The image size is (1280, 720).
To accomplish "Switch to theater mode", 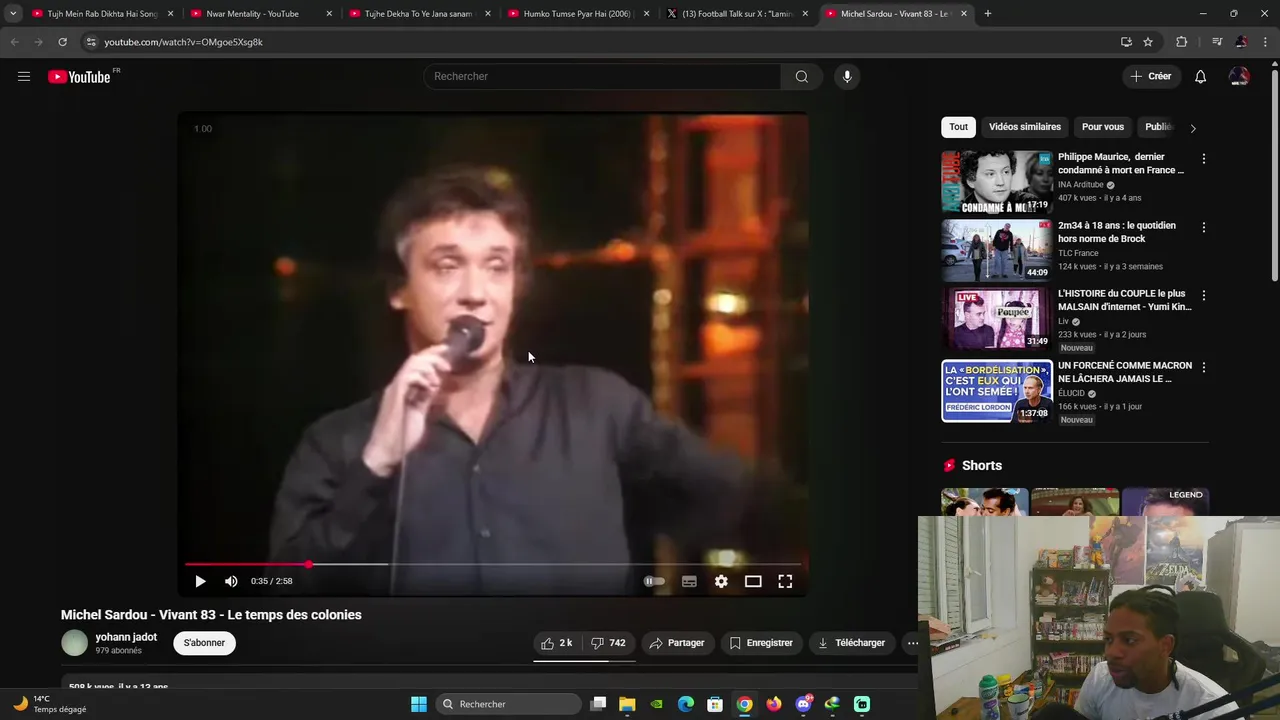I will tap(753, 581).
